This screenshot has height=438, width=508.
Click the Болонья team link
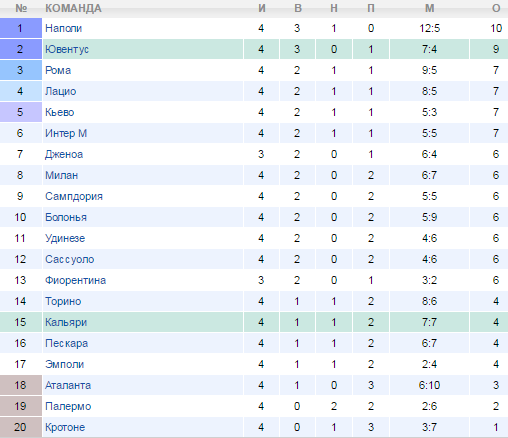click(66, 217)
